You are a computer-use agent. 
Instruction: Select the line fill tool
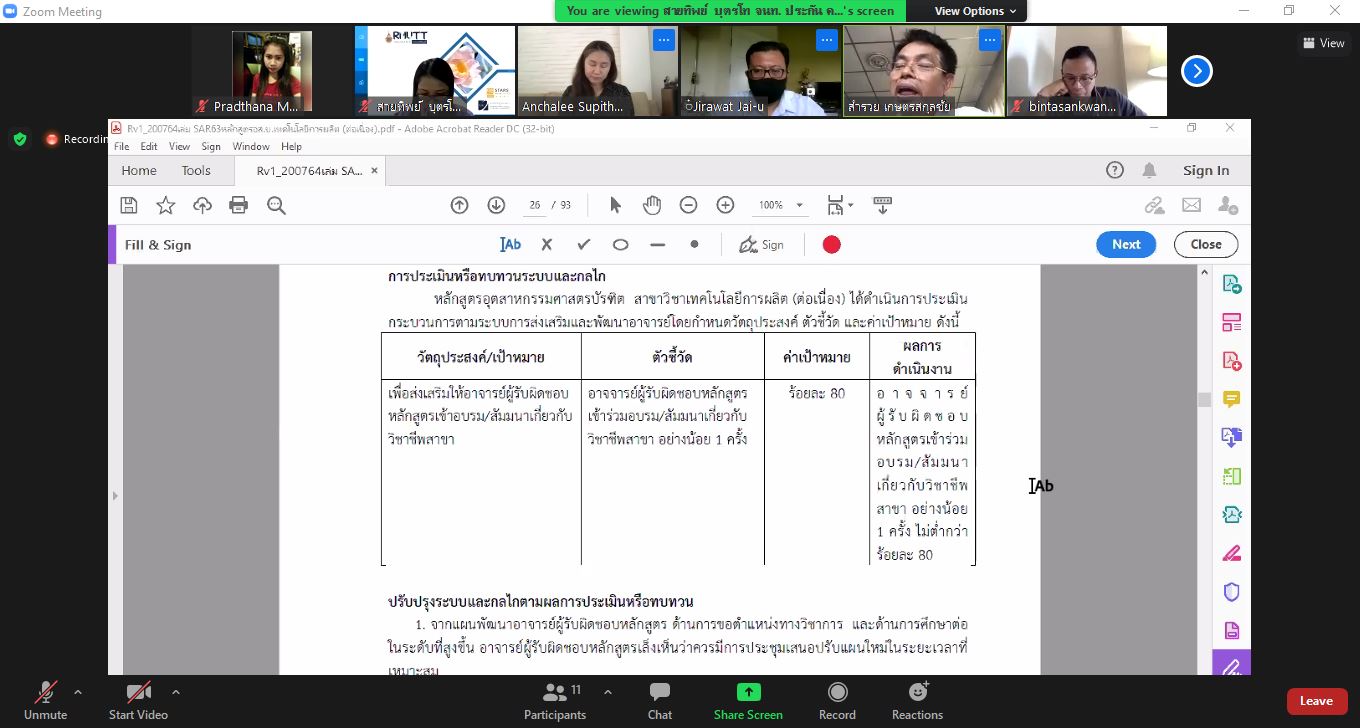(657, 244)
